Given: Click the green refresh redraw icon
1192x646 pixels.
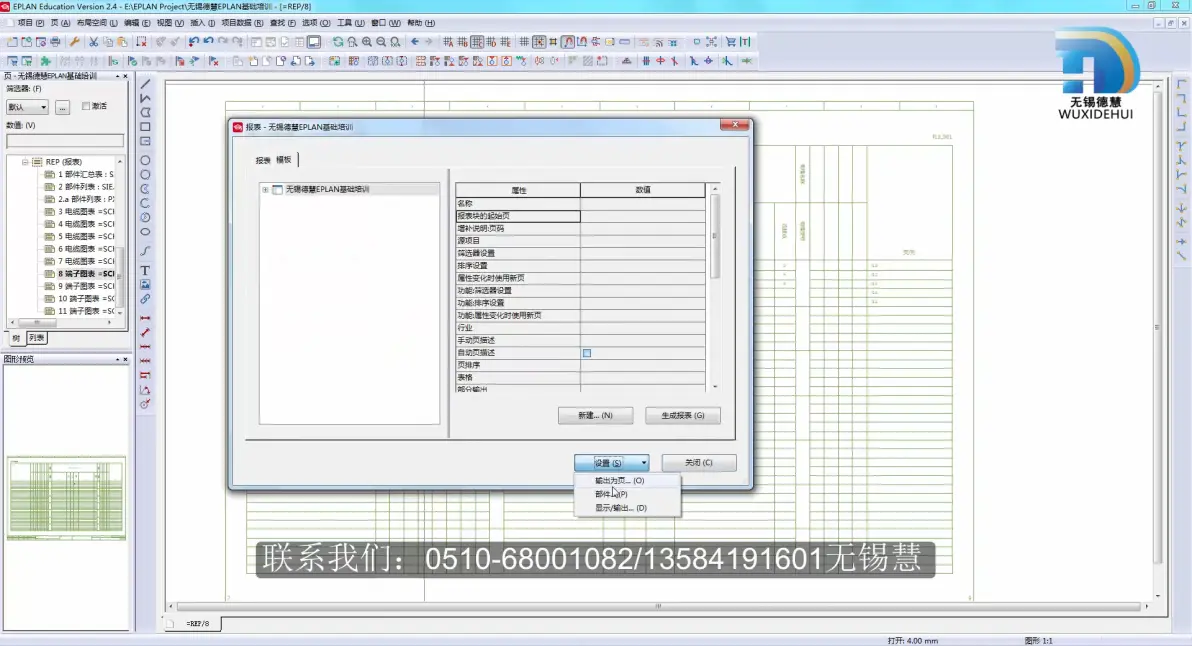Looking at the screenshot, I should coord(338,42).
